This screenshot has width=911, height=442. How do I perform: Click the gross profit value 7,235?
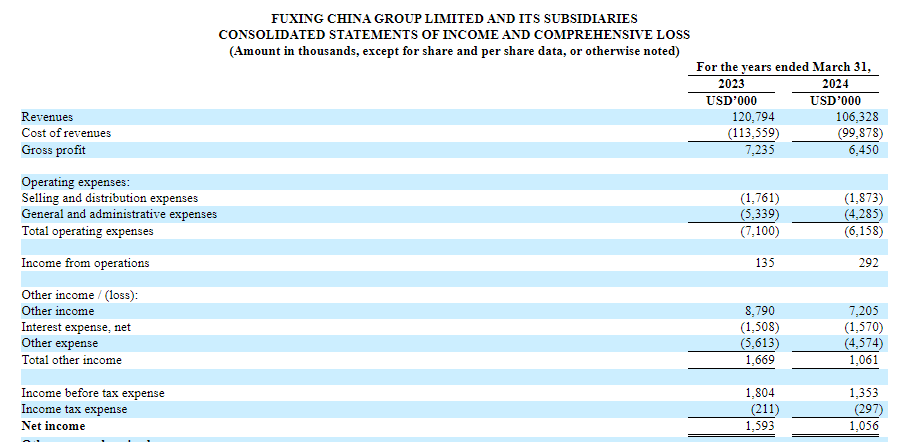(760, 150)
